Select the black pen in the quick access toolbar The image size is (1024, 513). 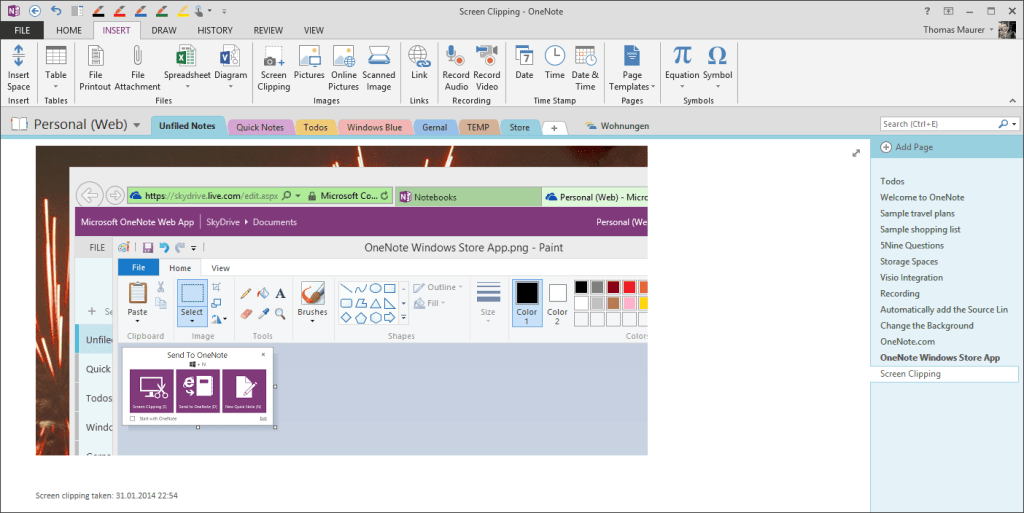pos(99,11)
